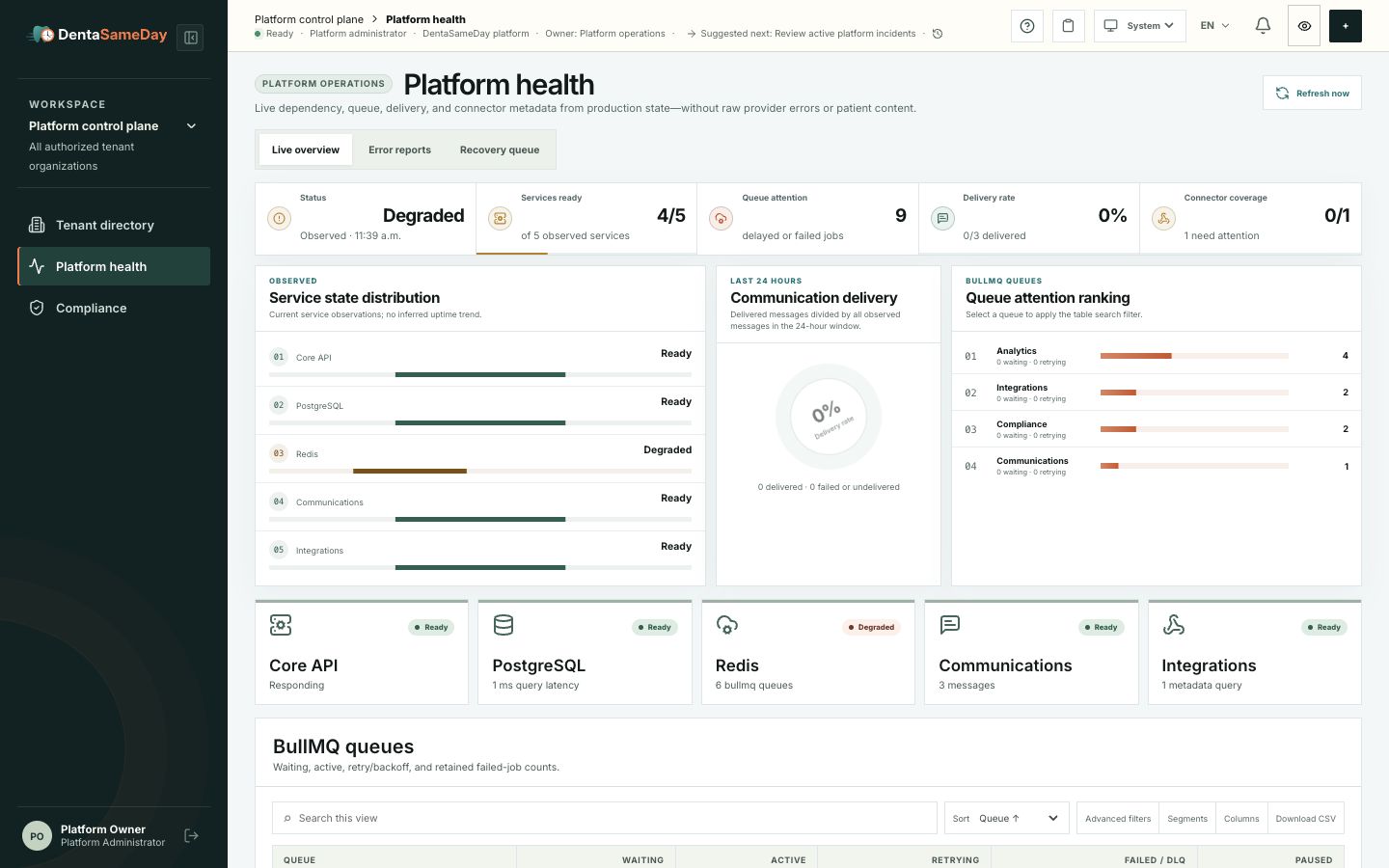Screen dimensions: 1389x868
Task: Click the Refresh now button
Action: [x=1312, y=93]
